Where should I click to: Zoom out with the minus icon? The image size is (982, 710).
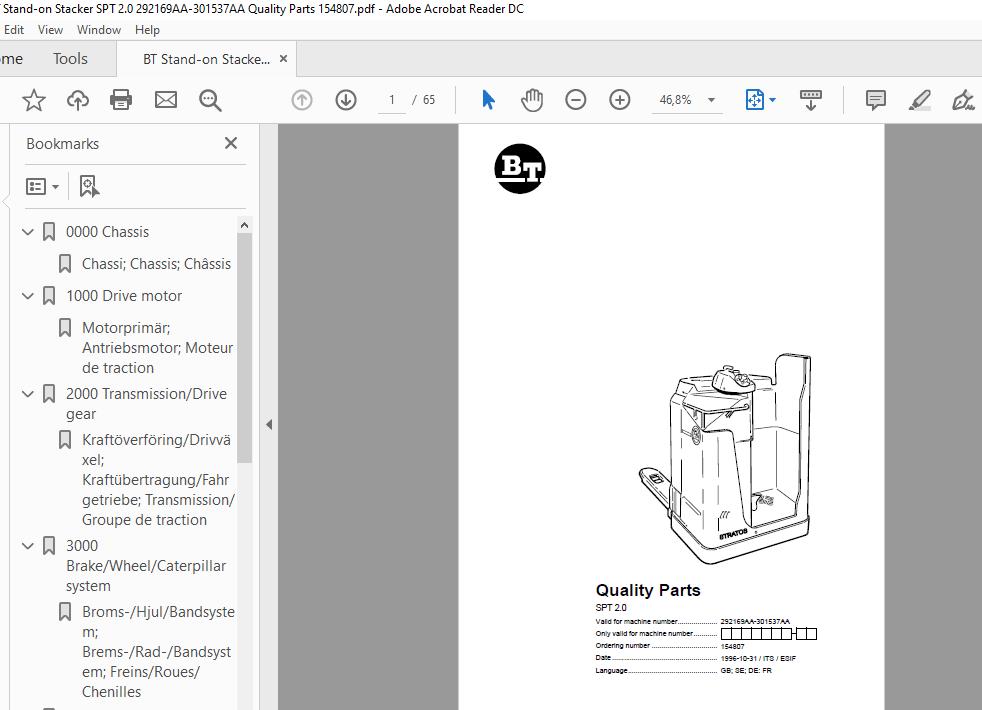tap(576, 100)
